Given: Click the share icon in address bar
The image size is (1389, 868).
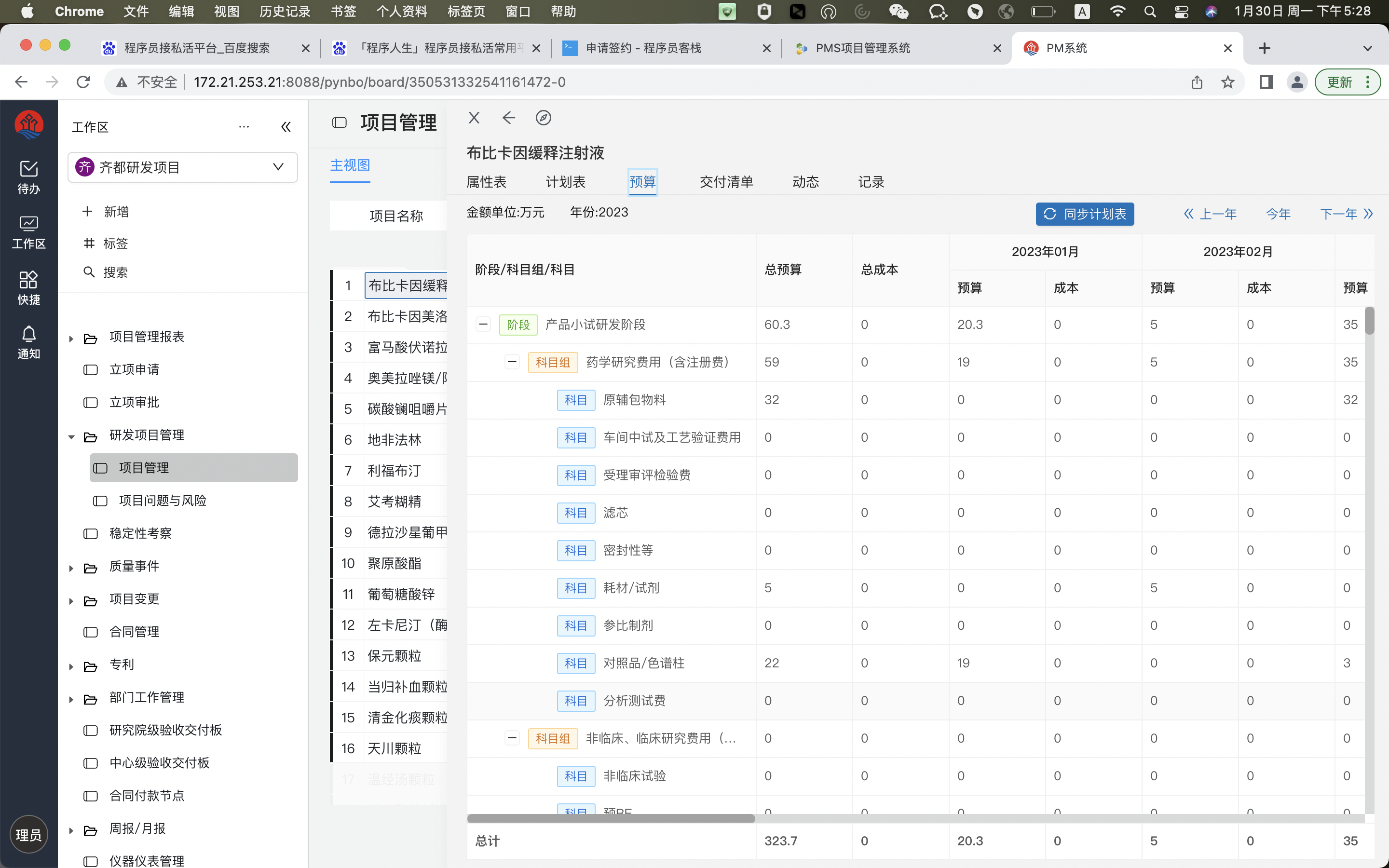Looking at the screenshot, I should pos(1197,82).
